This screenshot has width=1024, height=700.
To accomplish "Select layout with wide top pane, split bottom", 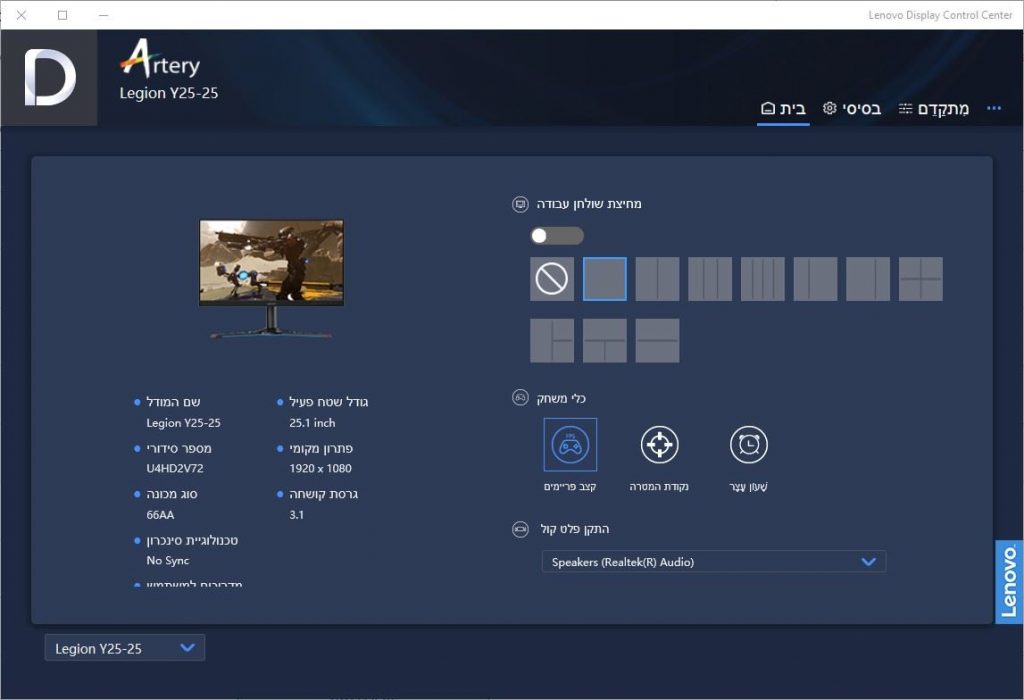I will pyautogui.click(x=605, y=341).
